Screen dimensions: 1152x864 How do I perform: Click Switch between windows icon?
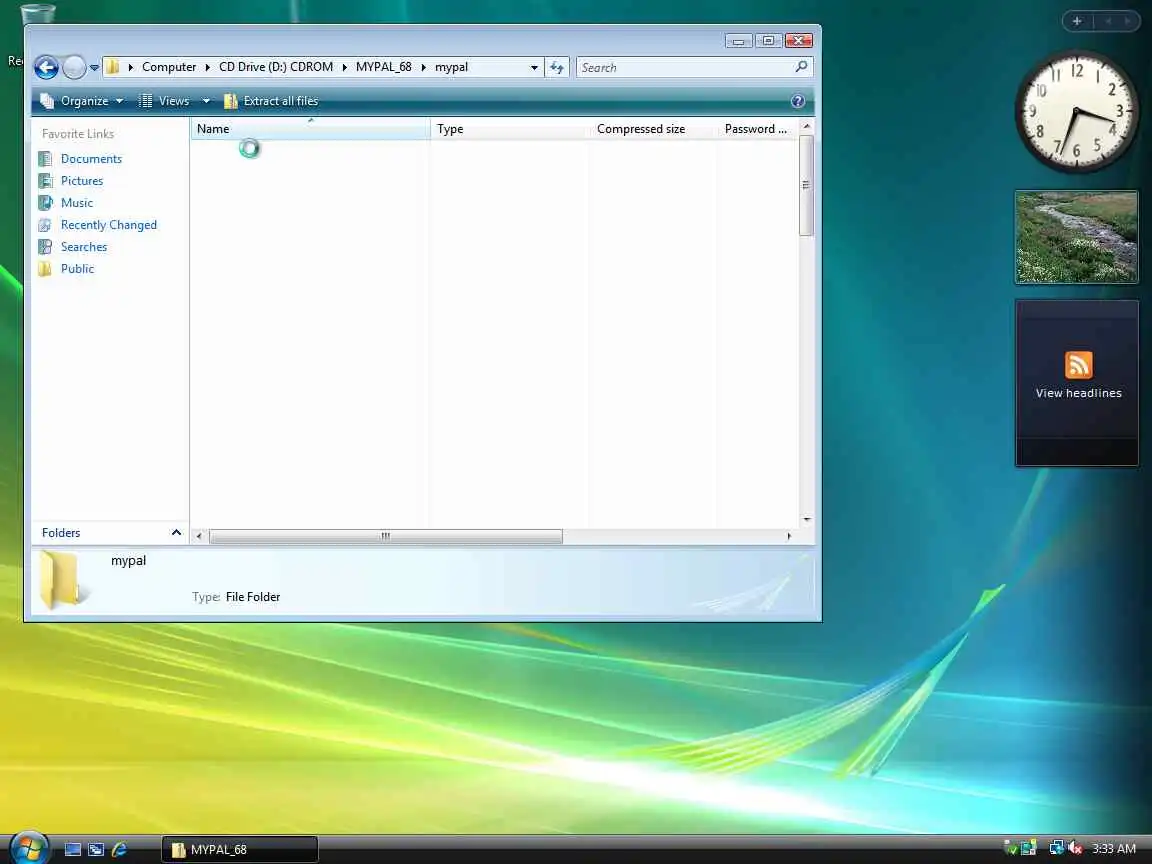point(96,849)
